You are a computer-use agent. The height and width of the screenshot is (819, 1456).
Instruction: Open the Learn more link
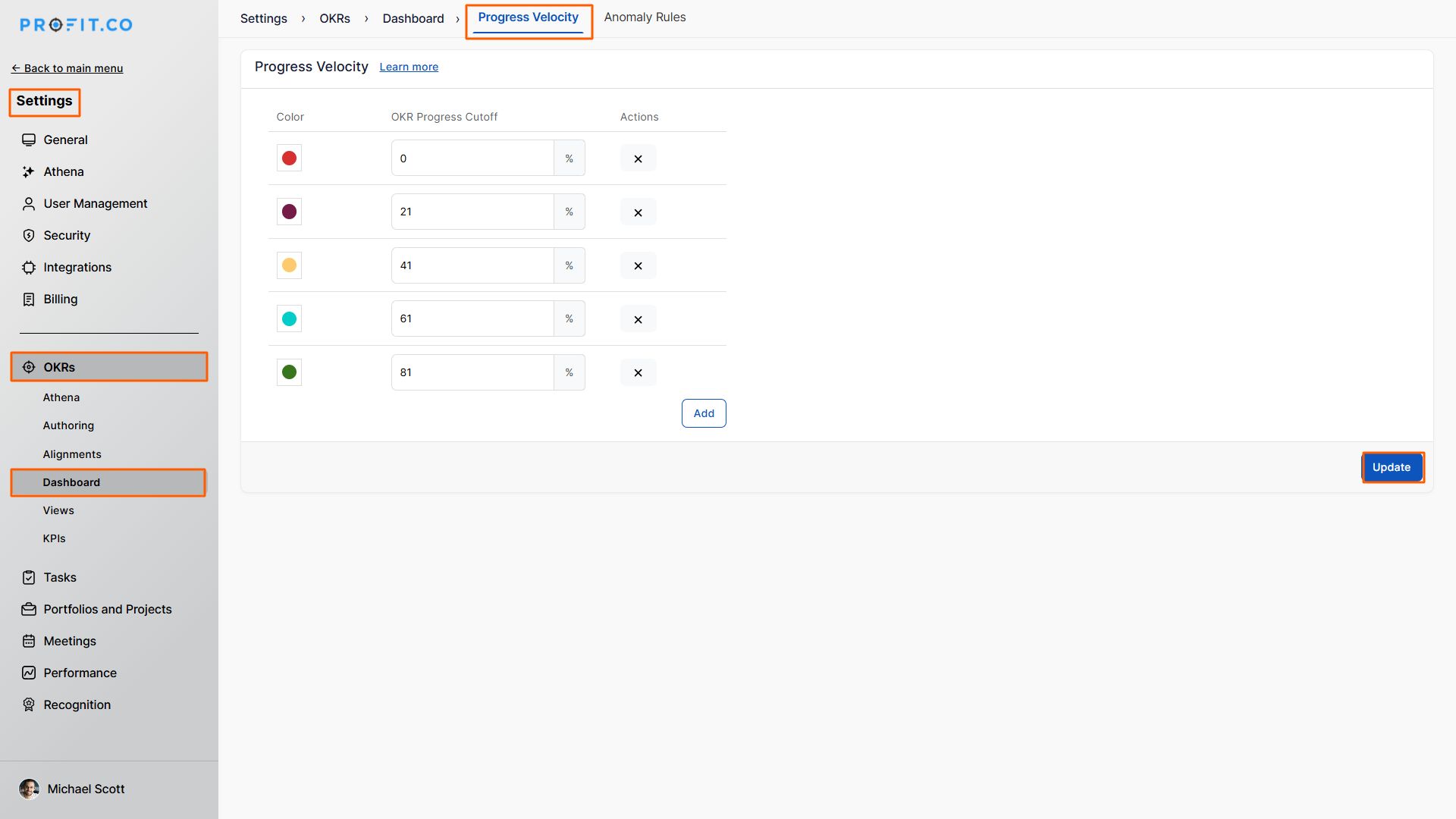pyautogui.click(x=409, y=67)
